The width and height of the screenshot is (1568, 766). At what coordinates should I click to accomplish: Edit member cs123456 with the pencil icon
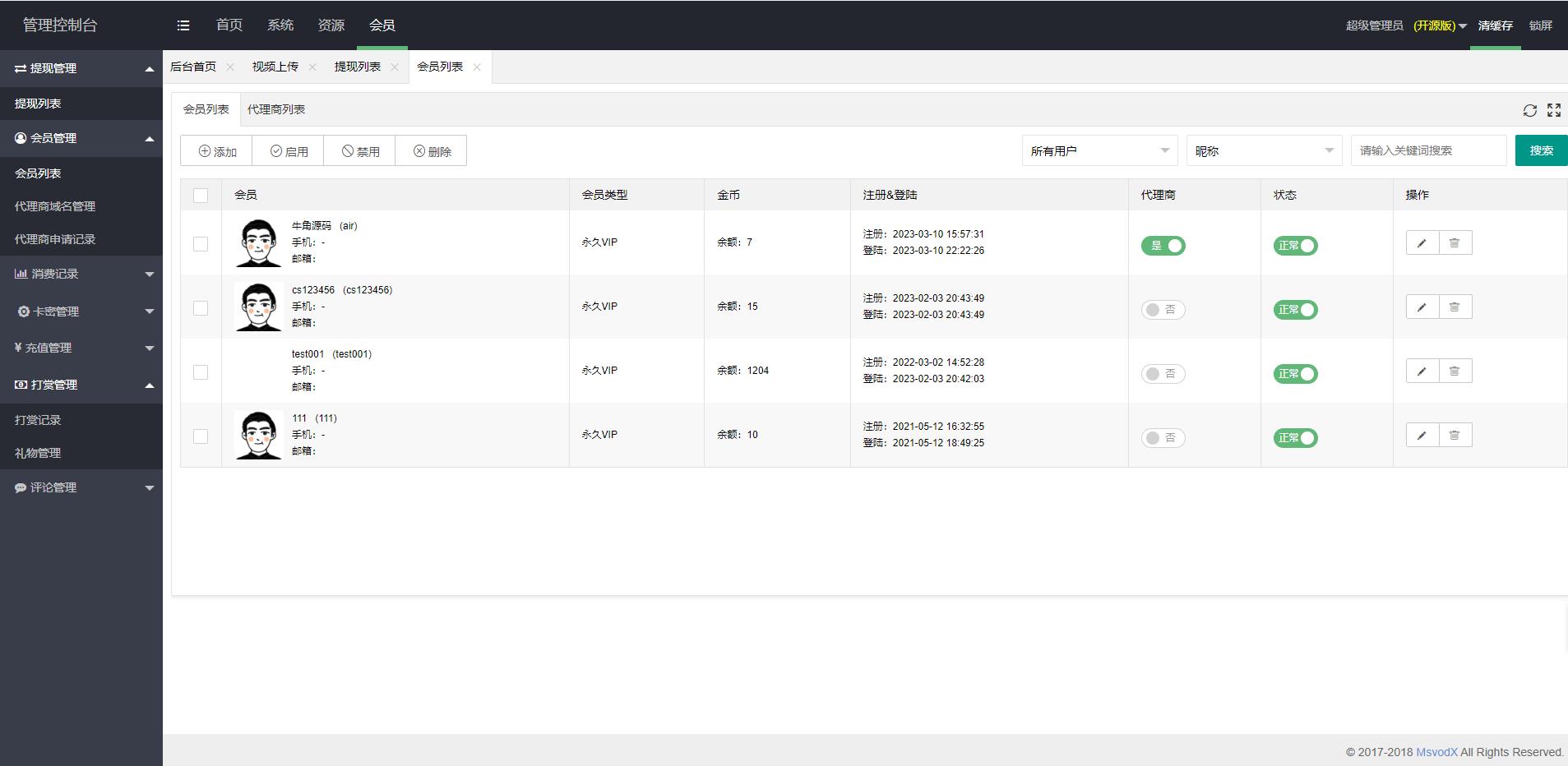[1422, 307]
